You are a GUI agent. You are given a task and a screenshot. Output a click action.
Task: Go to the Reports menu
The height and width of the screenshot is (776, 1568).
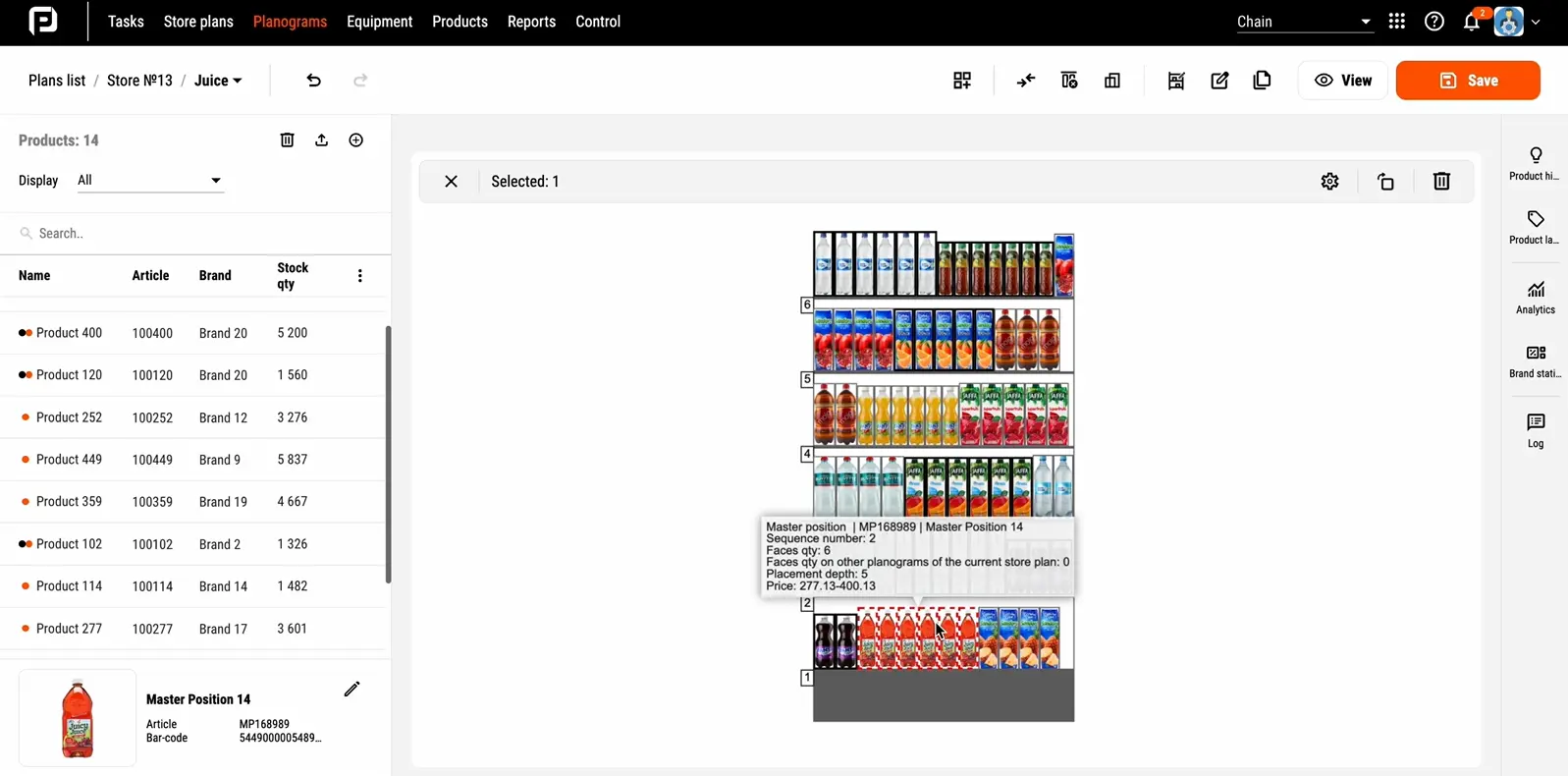point(531,22)
